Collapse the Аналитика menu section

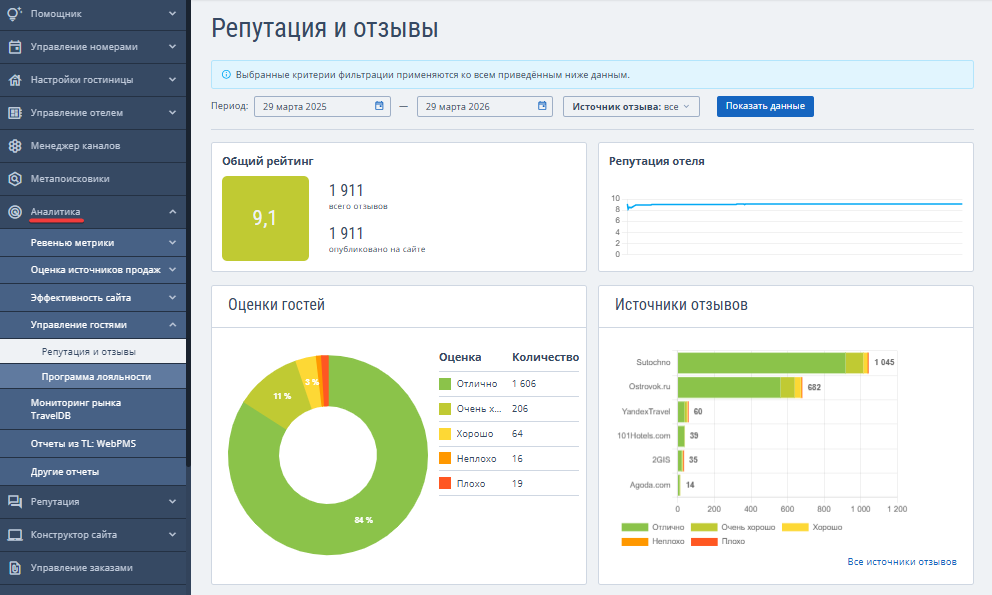pyautogui.click(x=172, y=212)
